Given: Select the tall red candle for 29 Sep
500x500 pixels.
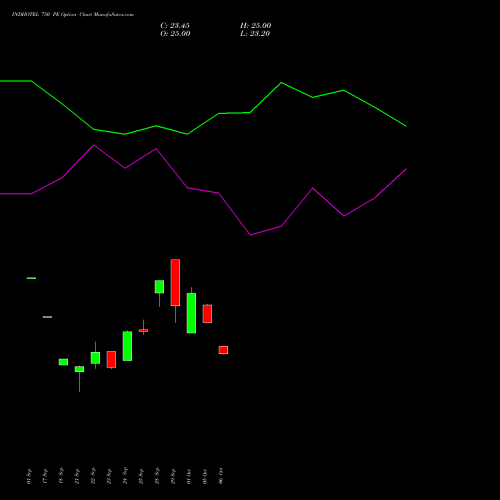Looking at the screenshot, I should coord(175,282).
